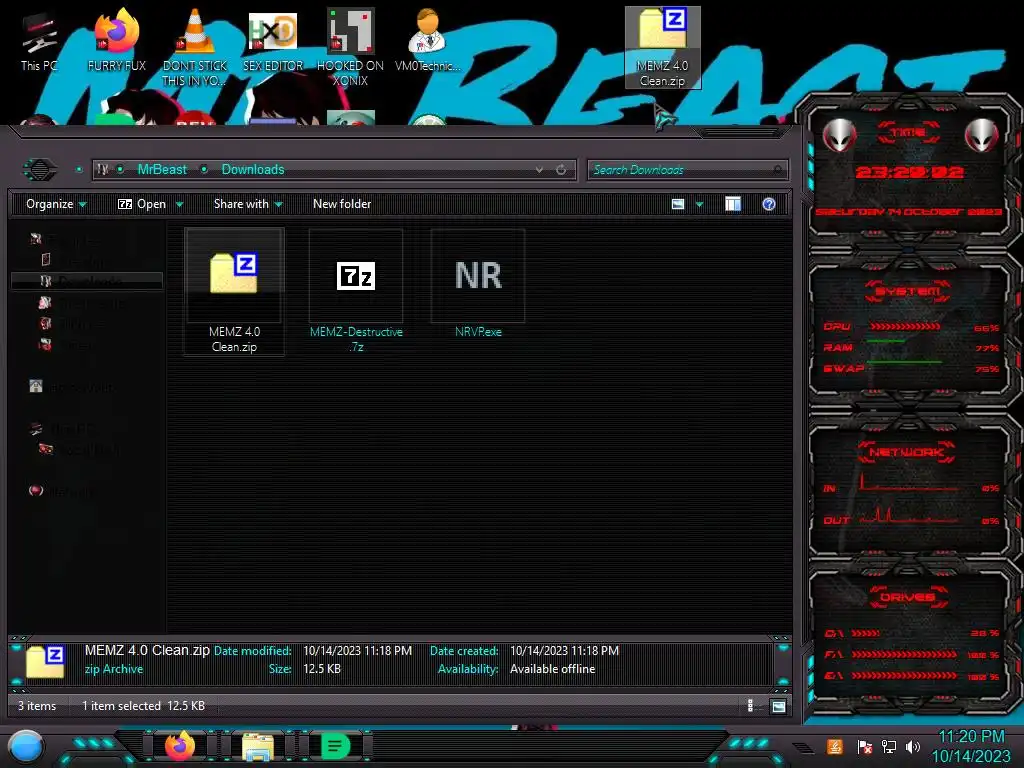Click the search magnifier icon
The width and height of the screenshot is (1024, 768).
point(777,170)
